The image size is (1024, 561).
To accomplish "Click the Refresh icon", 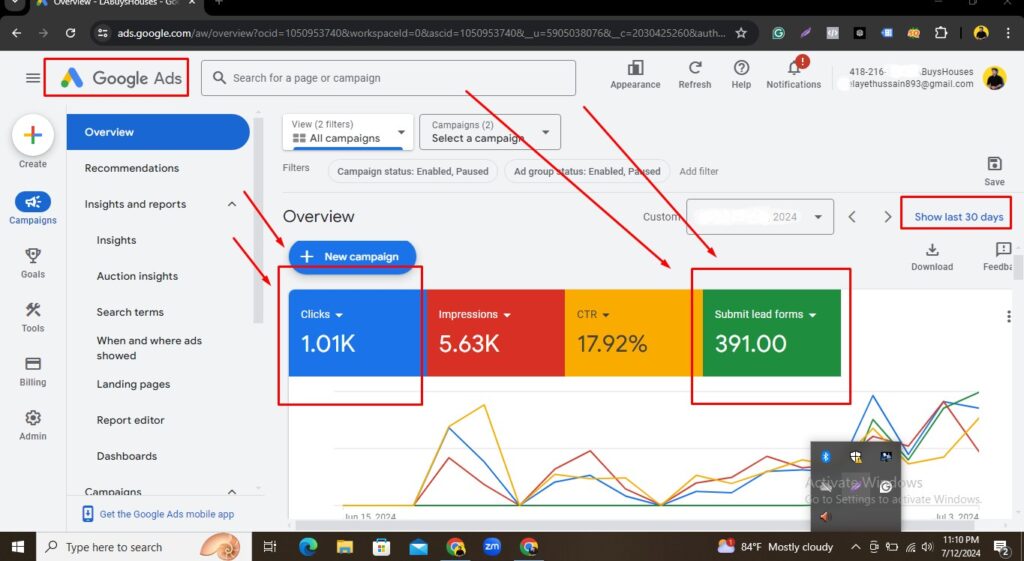I will coord(694,68).
